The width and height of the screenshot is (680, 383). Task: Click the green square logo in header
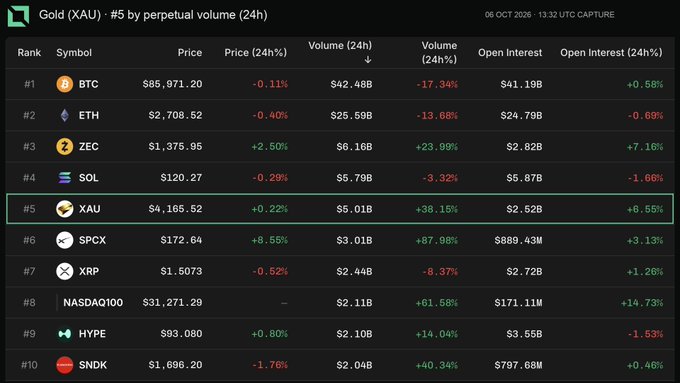pos(18,16)
